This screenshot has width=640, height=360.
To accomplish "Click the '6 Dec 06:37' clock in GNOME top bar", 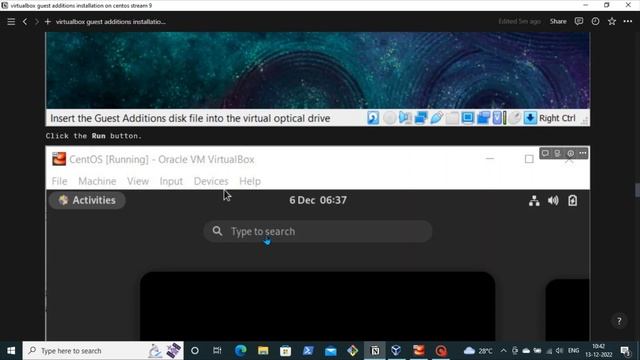I will tap(318, 200).
